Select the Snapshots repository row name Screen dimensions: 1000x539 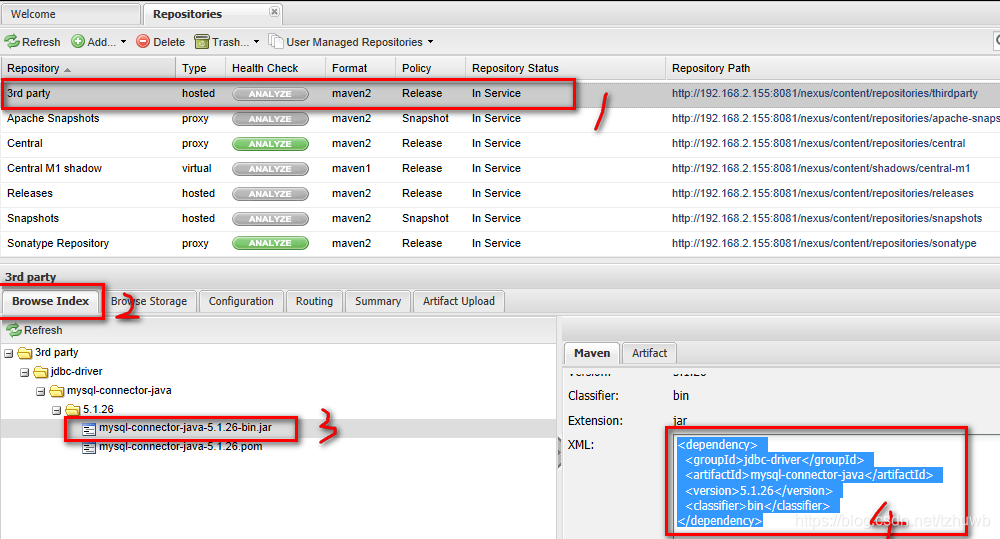tap(33, 218)
